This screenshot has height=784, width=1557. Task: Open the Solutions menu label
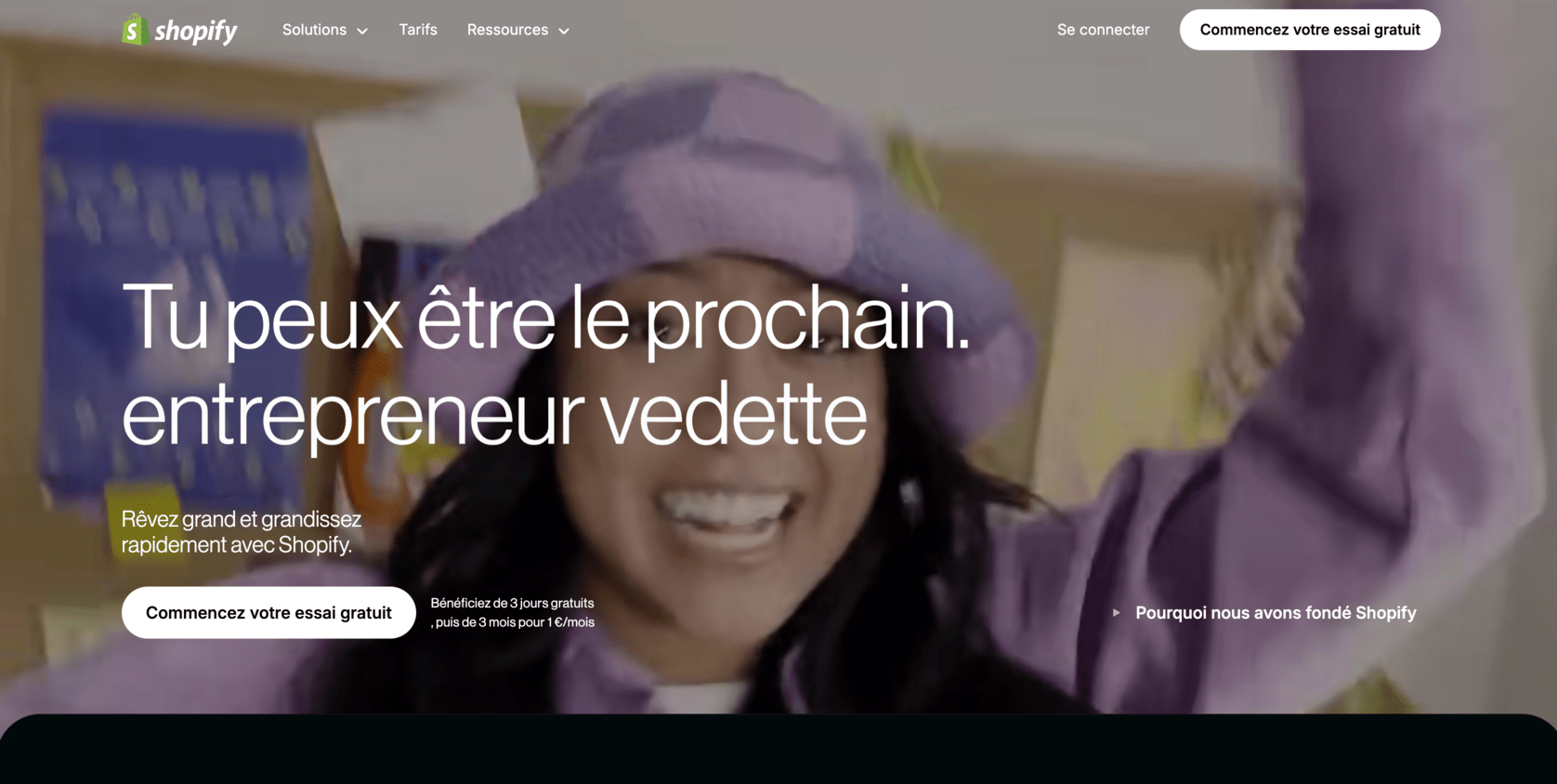pyautogui.click(x=314, y=30)
